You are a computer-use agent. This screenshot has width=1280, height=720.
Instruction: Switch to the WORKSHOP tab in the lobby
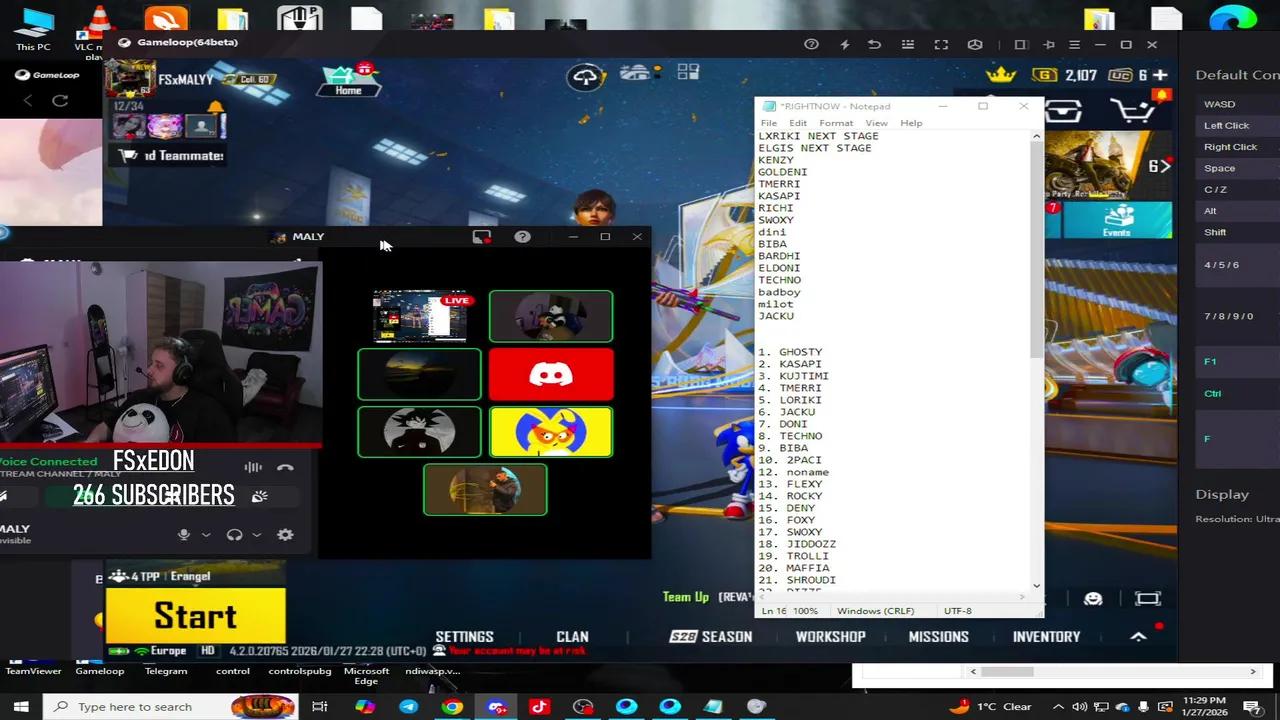click(x=830, y=636)
